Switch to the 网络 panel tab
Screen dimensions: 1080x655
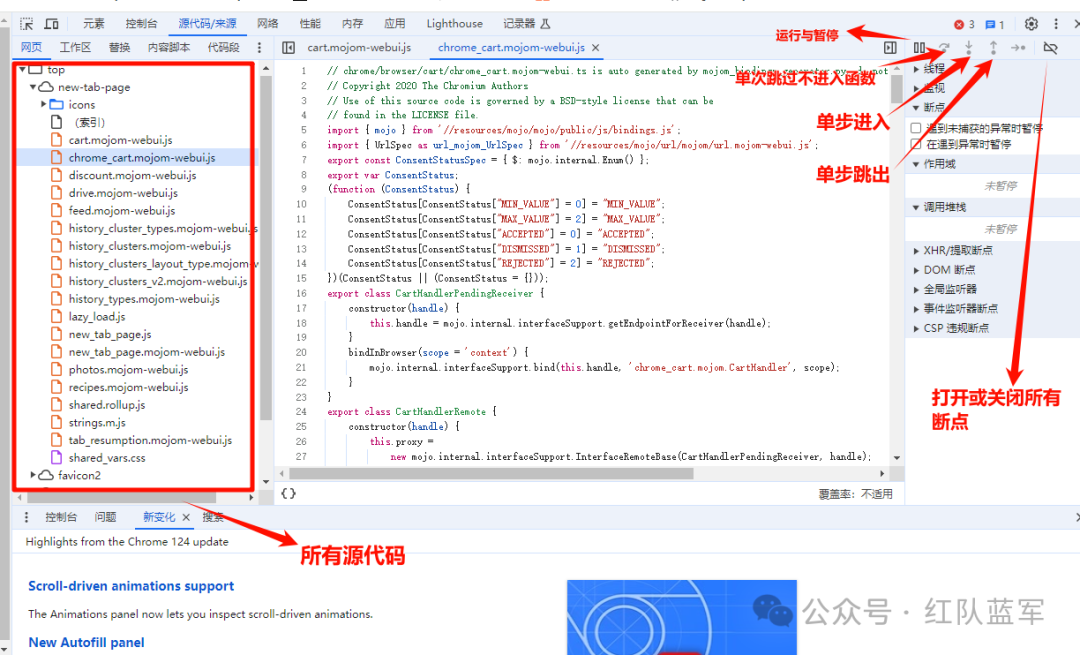267,24
